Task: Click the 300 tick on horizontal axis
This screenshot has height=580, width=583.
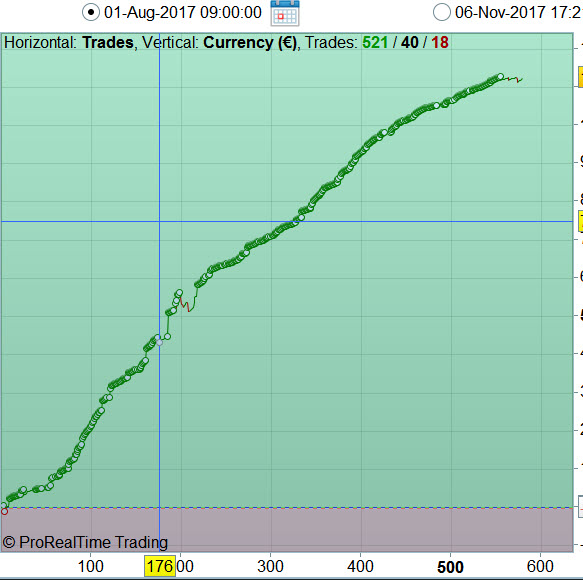Action: click(x=270, y=567)
